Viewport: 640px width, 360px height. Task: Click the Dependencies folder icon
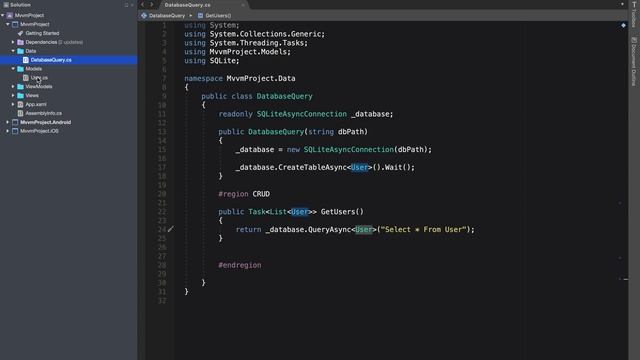coord(20,42)
